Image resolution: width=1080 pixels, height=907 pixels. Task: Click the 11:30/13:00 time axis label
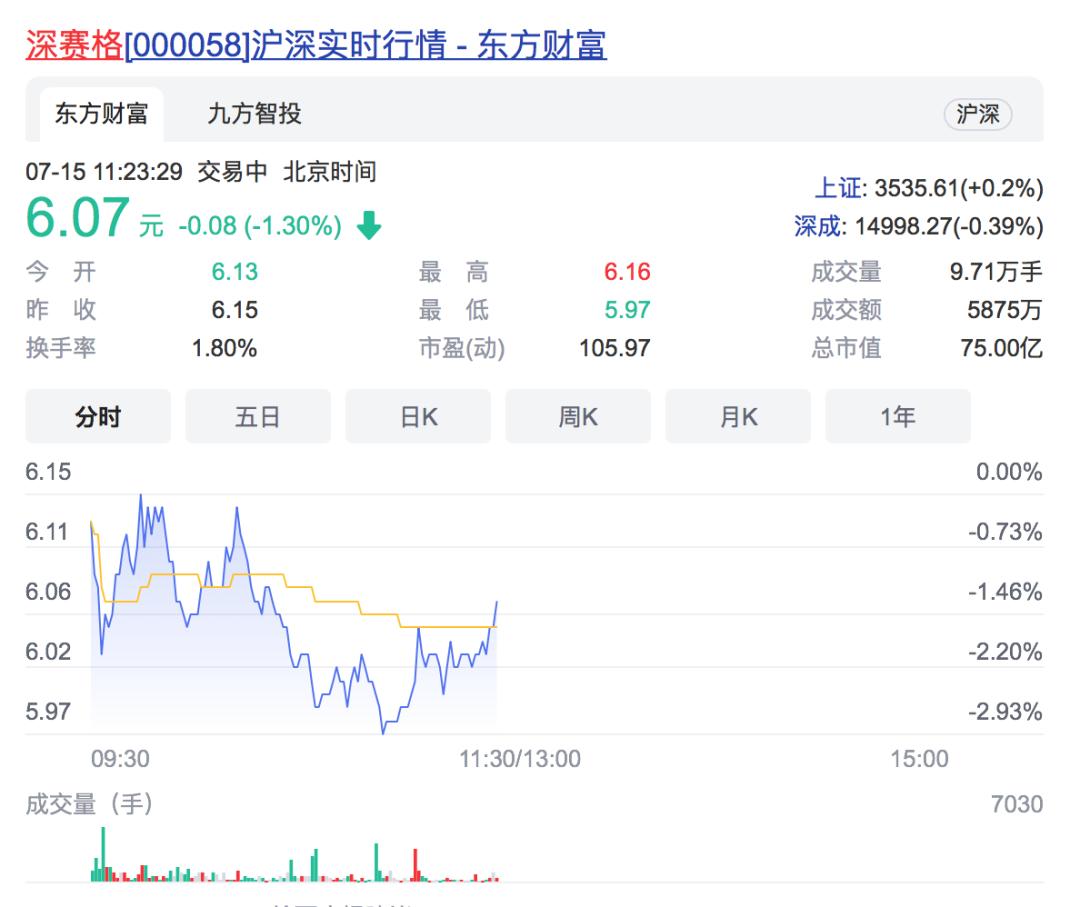(519, 759)
